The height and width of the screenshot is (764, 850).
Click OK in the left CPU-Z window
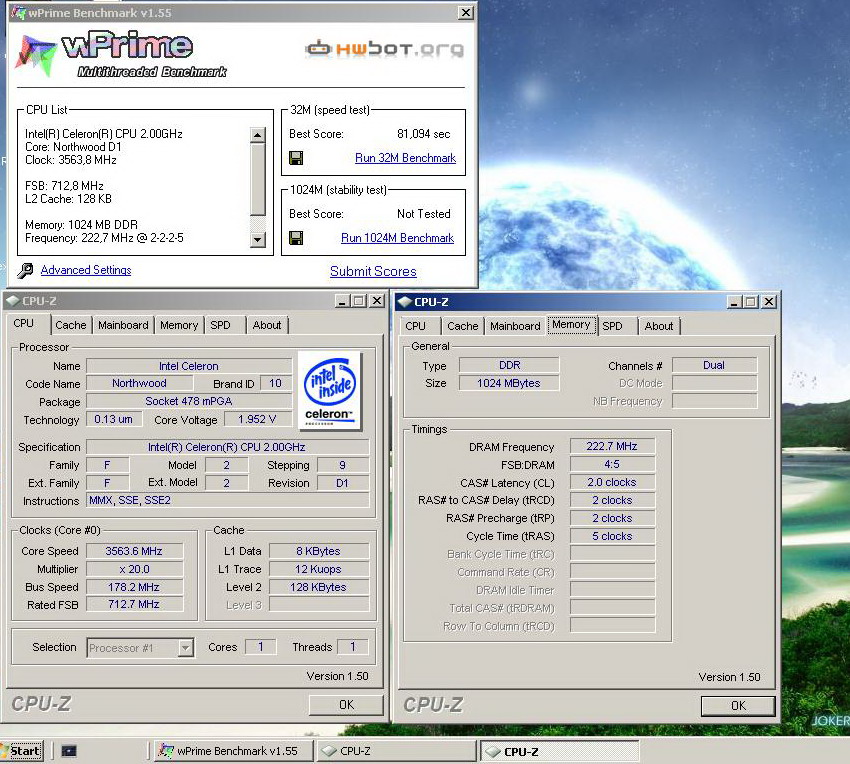pos(346,705)
